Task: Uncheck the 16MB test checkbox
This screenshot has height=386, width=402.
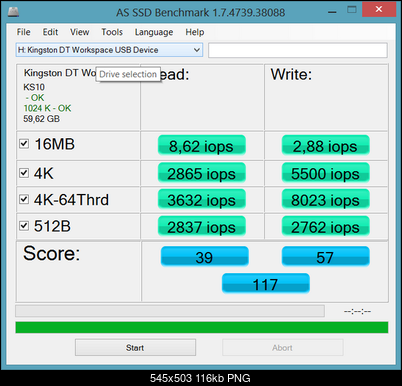Action: 24,144
